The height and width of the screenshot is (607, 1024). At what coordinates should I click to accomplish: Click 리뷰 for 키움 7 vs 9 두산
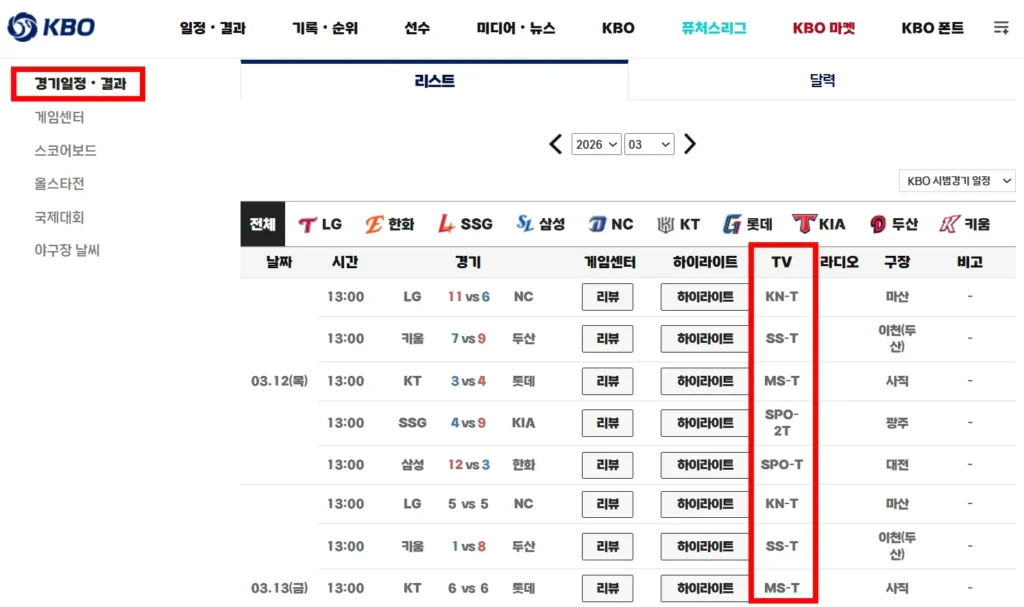coord(607,338)
